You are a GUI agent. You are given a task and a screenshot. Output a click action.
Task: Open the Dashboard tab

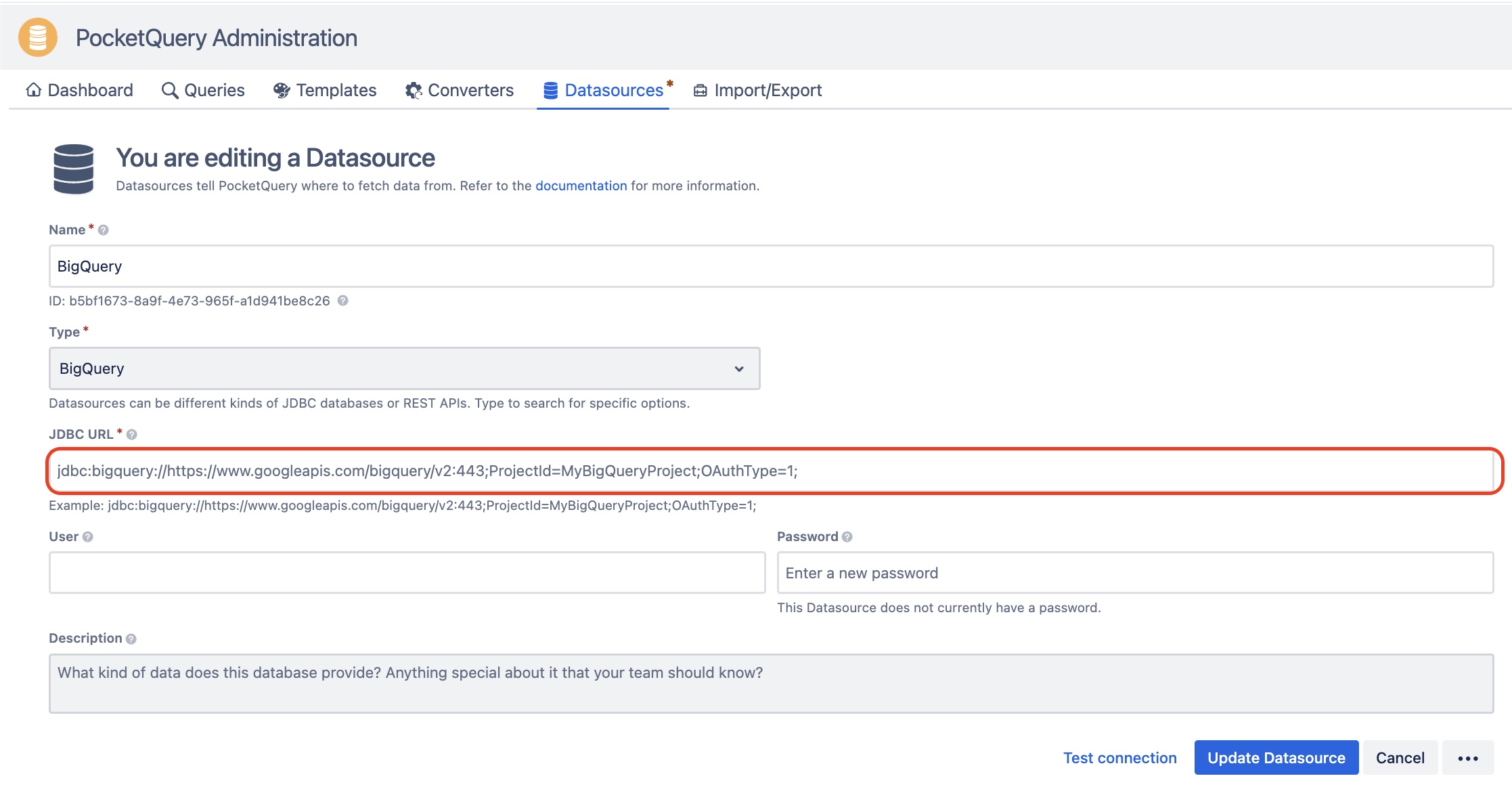[x=79, y=90]
